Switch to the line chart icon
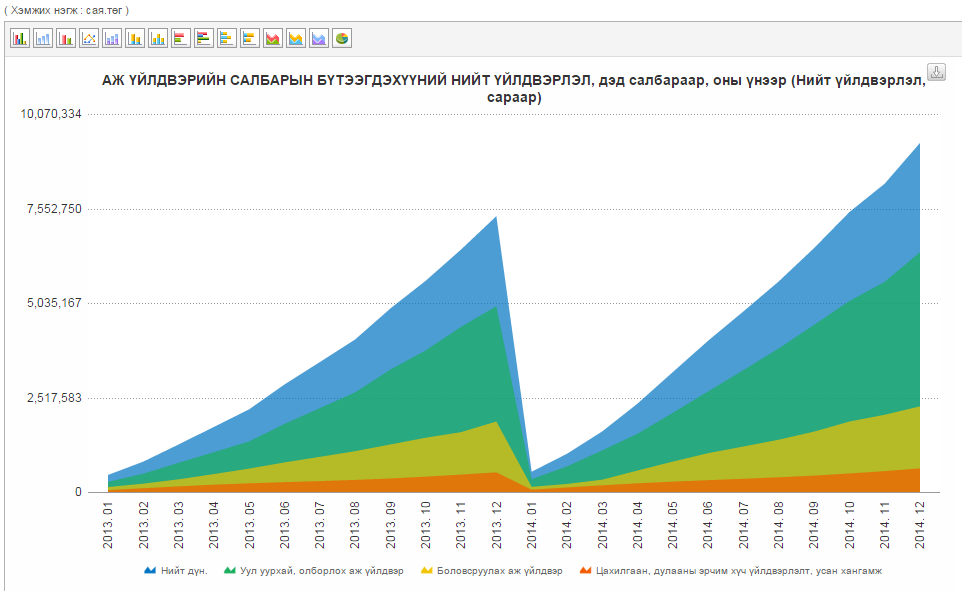The width and height of the screenshot is (962, 591). click(89, 38)
